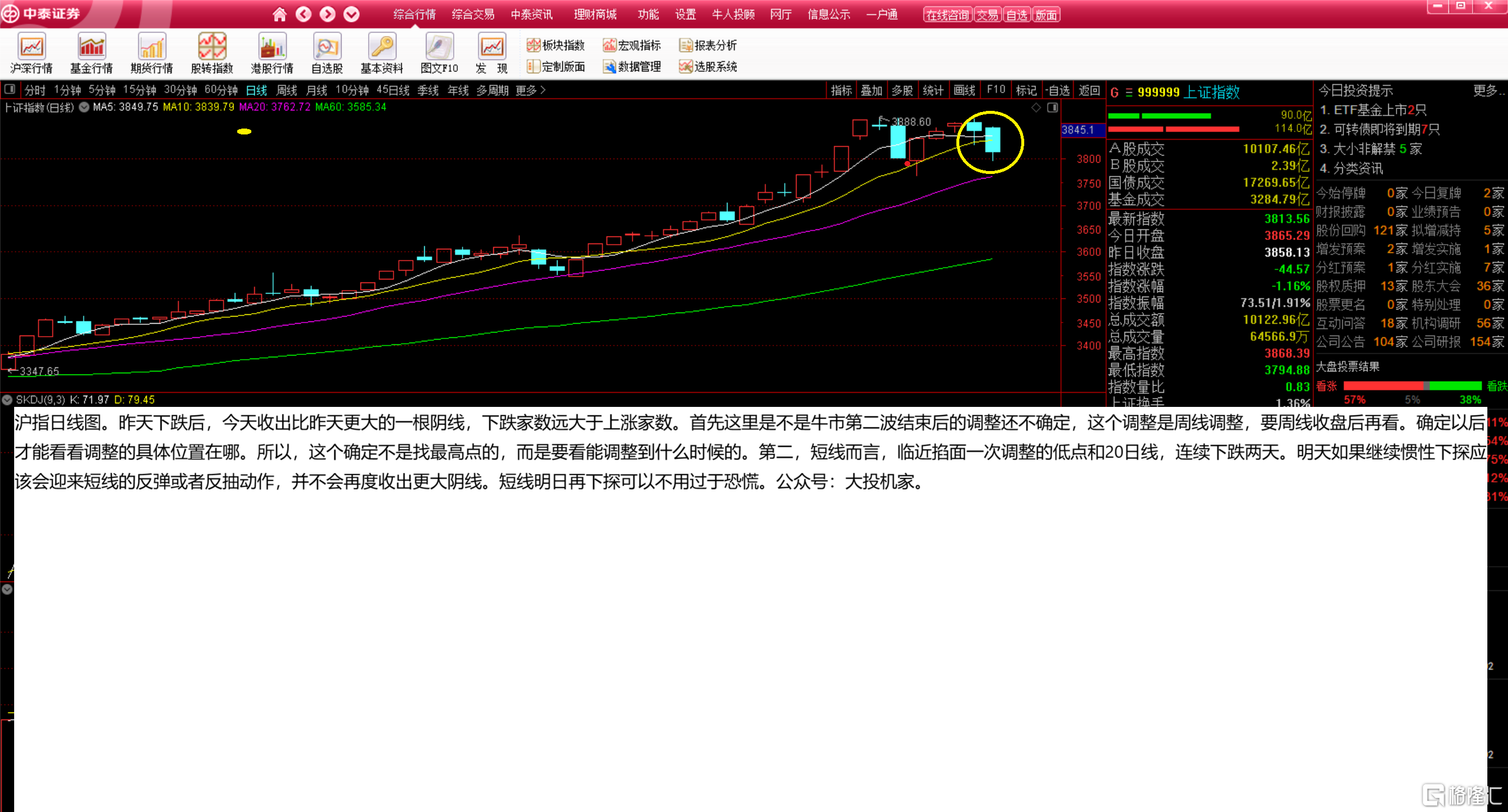Switch to 多周期 view
Screen dimensions: 1508x812
493,90
